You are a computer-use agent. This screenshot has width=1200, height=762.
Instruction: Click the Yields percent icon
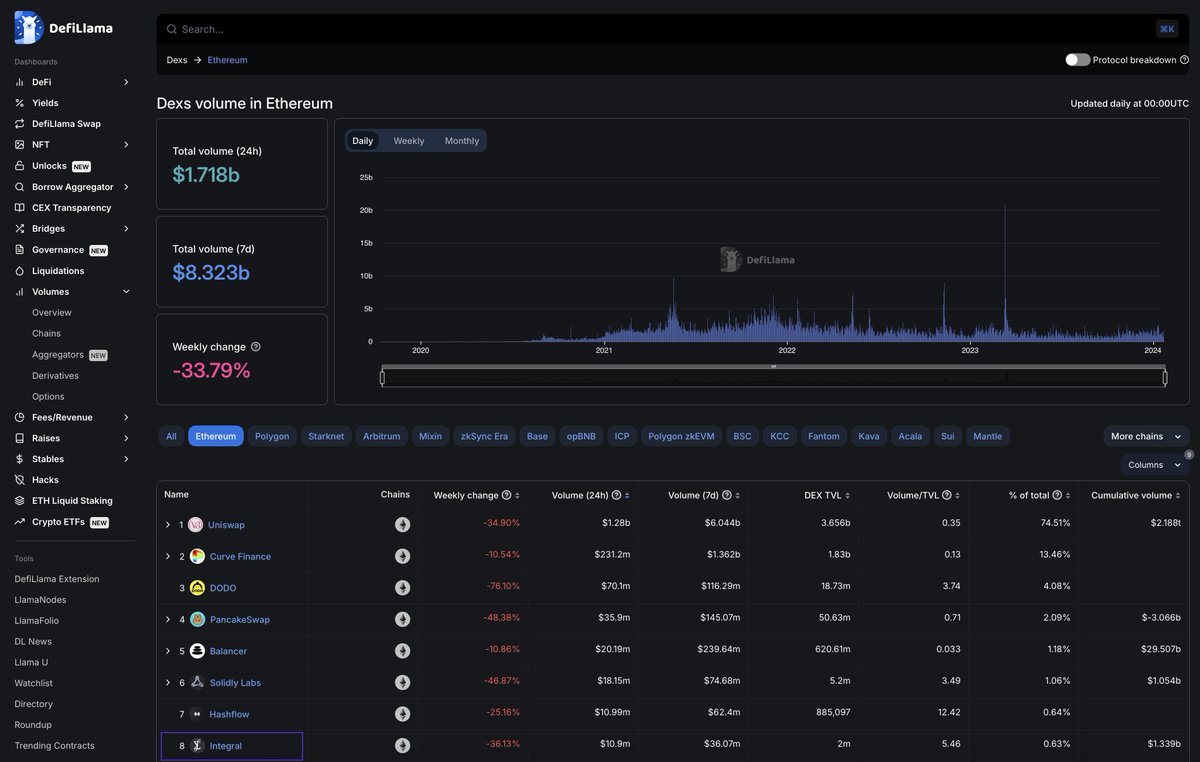[x=20, y=103]
